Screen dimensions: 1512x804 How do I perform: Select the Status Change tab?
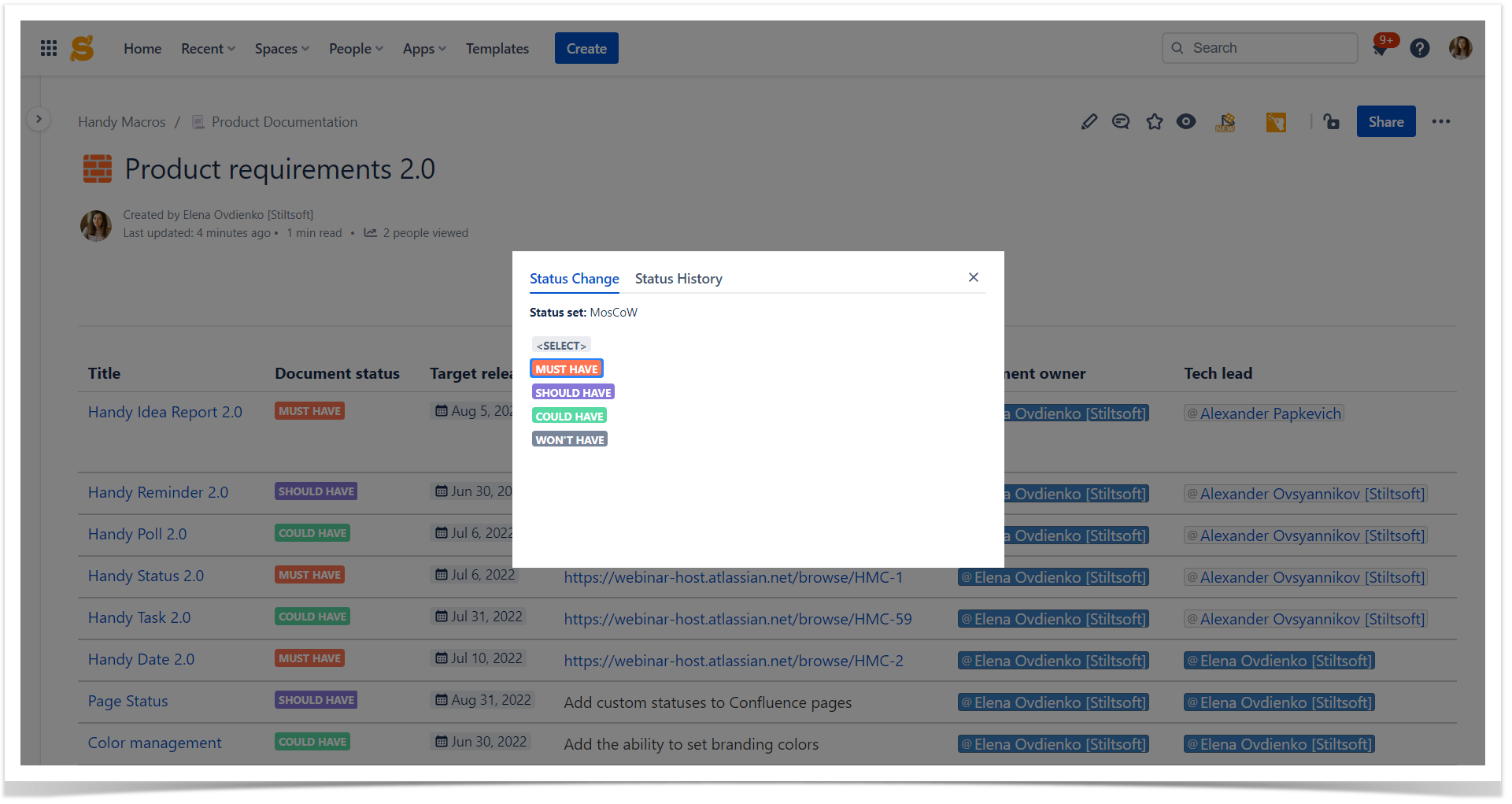pyautogui.click(x=575, y=279)
